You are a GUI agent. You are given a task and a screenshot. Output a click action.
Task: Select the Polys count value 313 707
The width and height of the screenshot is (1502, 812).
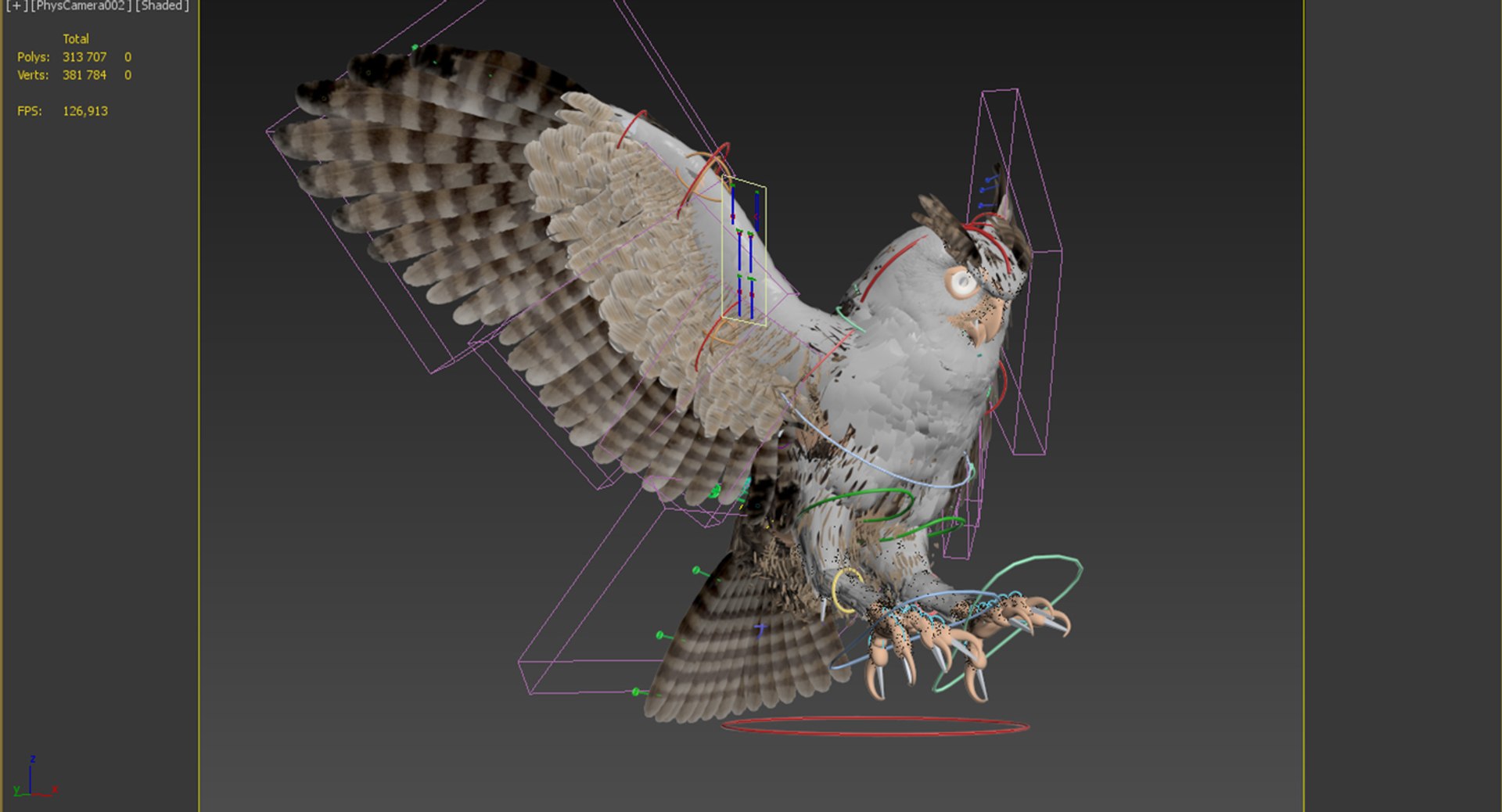click(x=84, y=57)
